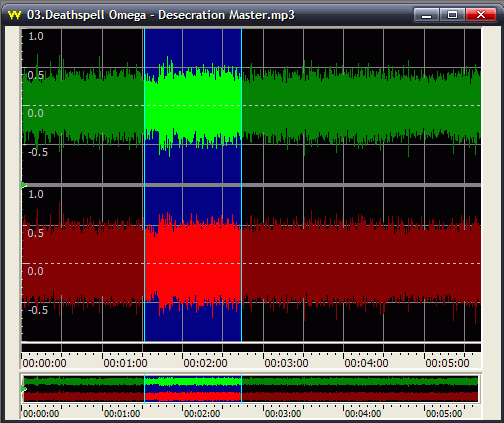This screenshot has width=504, height=423.
Task: Click the left cyan selection boundary line
Action: [x=144, y=185]
